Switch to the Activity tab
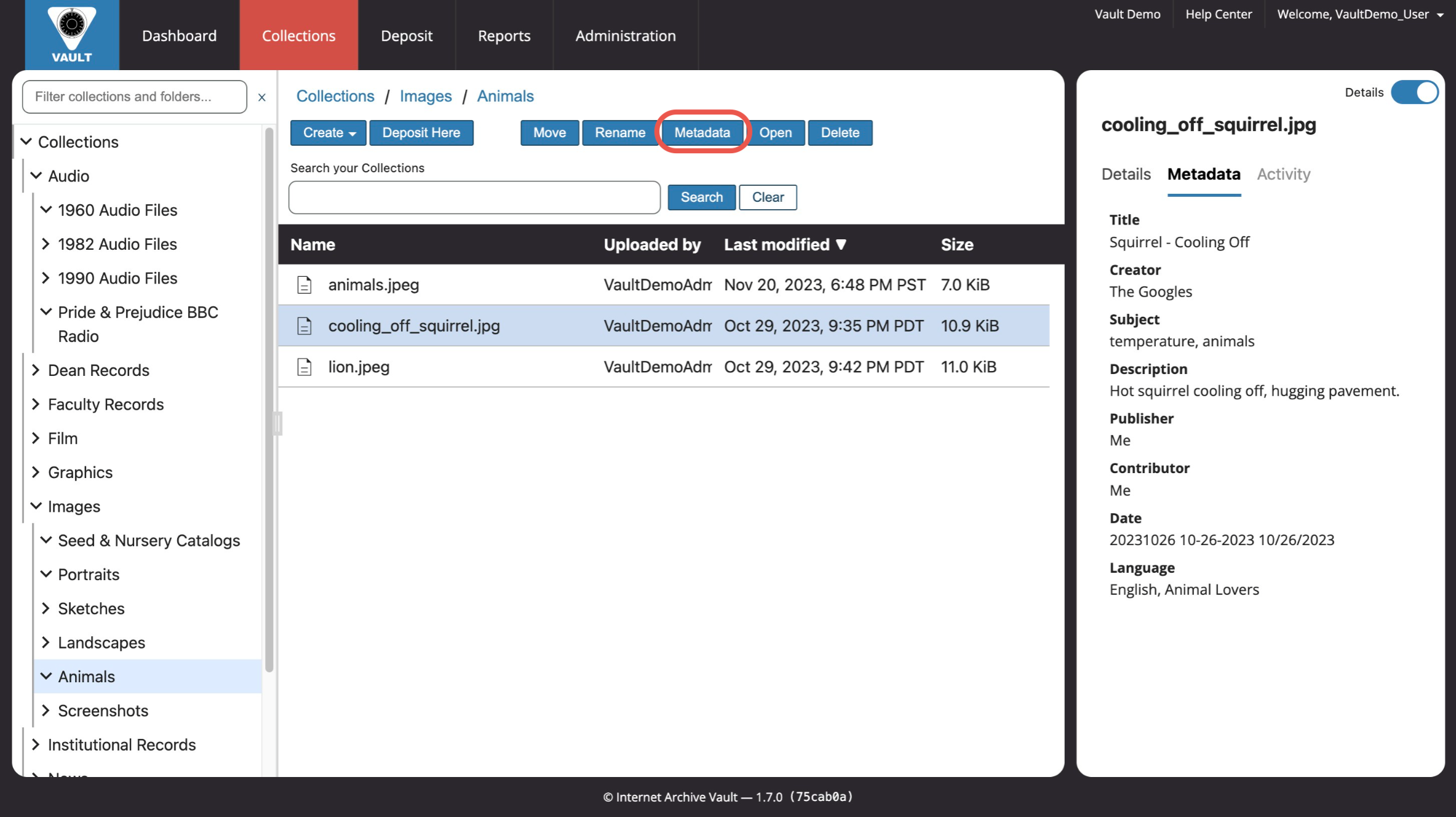The height and width of the screenshot is (817, 1456). (x=1283, y=174)
